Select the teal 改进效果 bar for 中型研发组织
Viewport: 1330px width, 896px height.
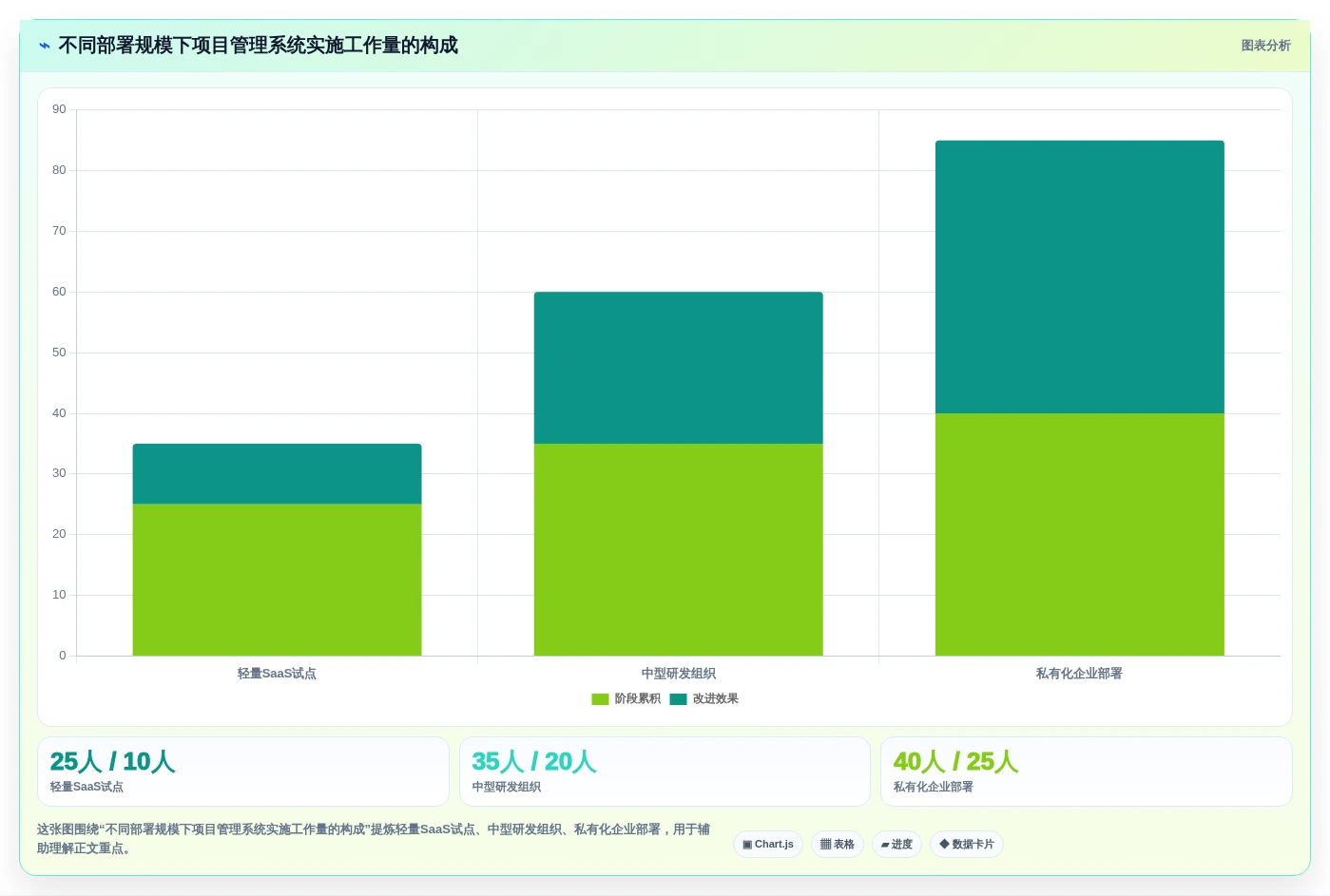[x=678, y=368]
